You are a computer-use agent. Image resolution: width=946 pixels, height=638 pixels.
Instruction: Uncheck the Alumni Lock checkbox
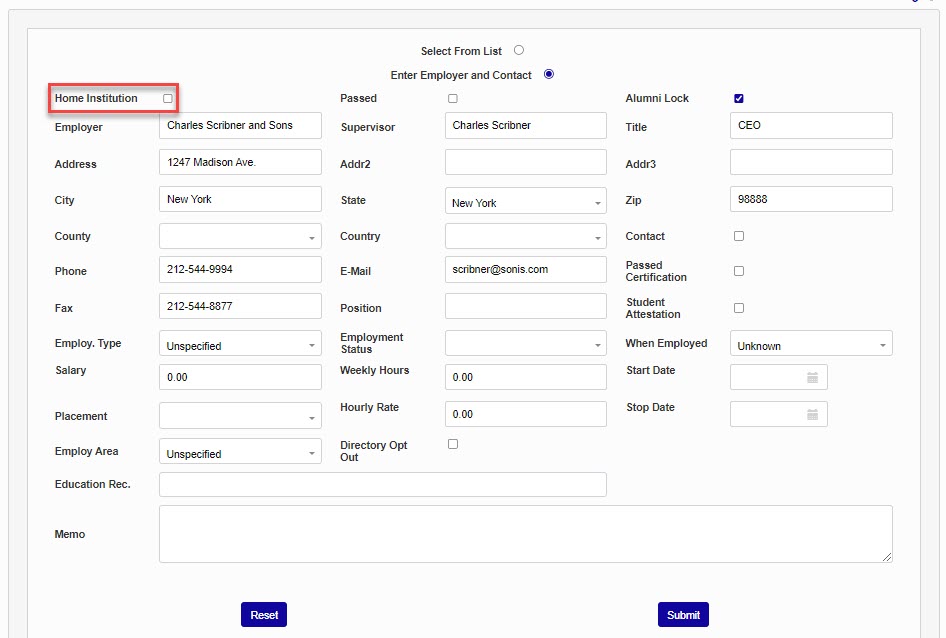coord(739,99)
